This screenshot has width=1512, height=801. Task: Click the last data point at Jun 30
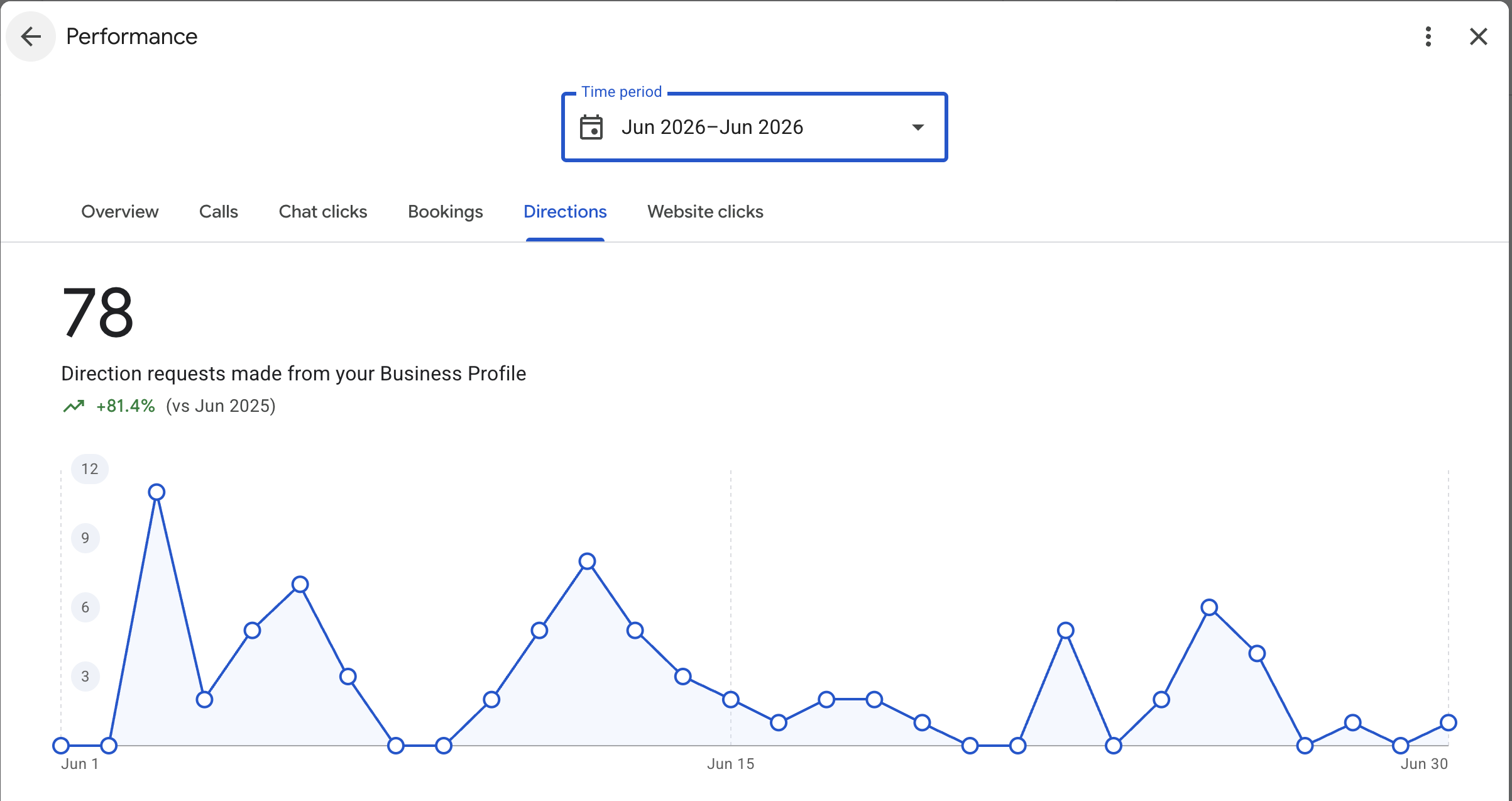[x=1449, y=722]
